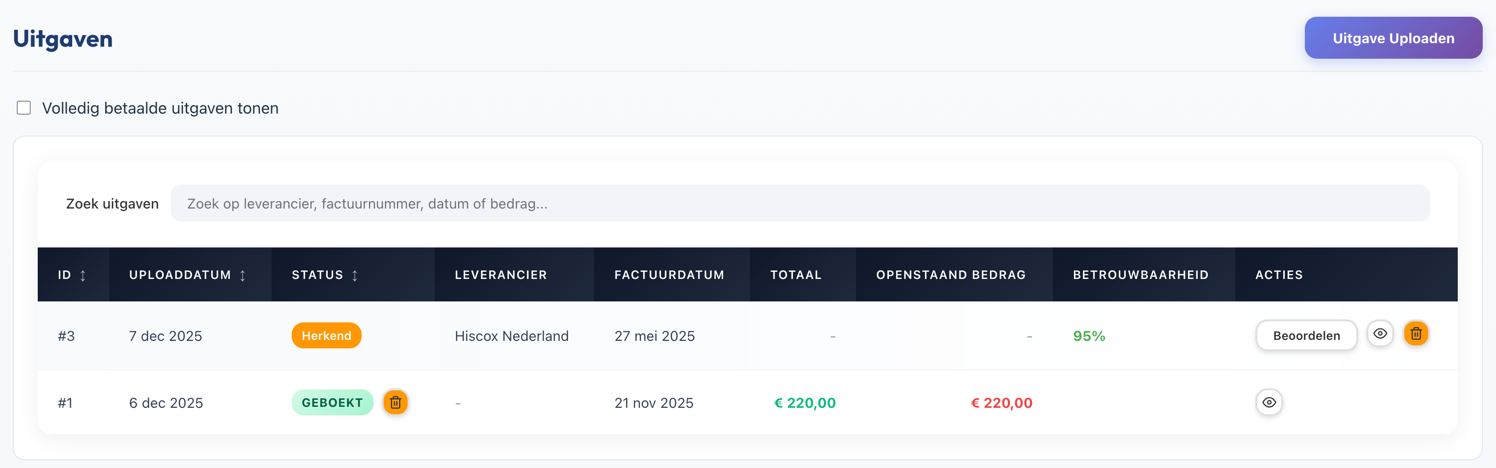1496x468 pixels.
Task: Select the Hiscox Nederland supplier cell
Action: tap(511, 336)
